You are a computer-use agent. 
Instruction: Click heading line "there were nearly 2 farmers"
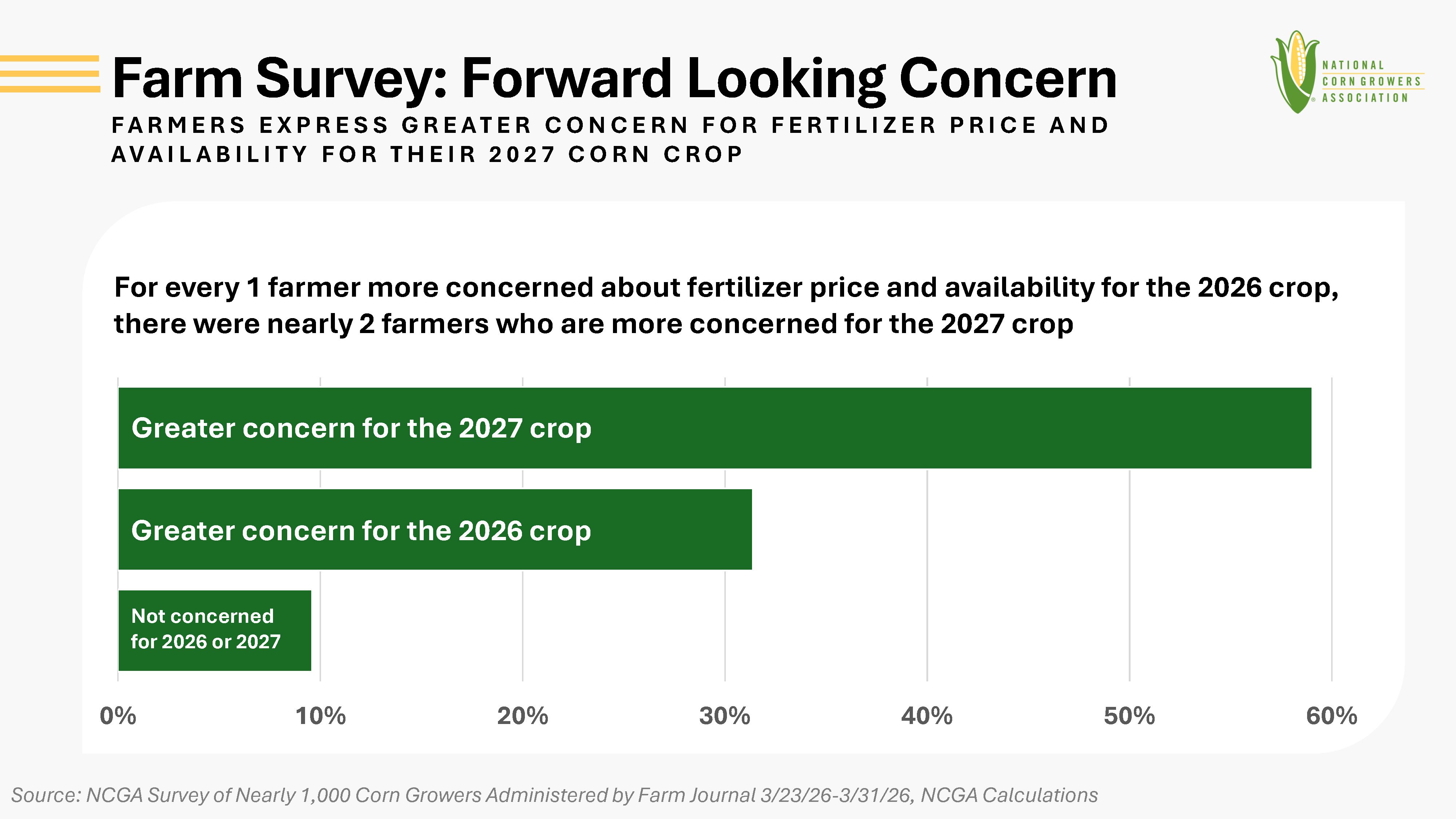coord(593,324)
